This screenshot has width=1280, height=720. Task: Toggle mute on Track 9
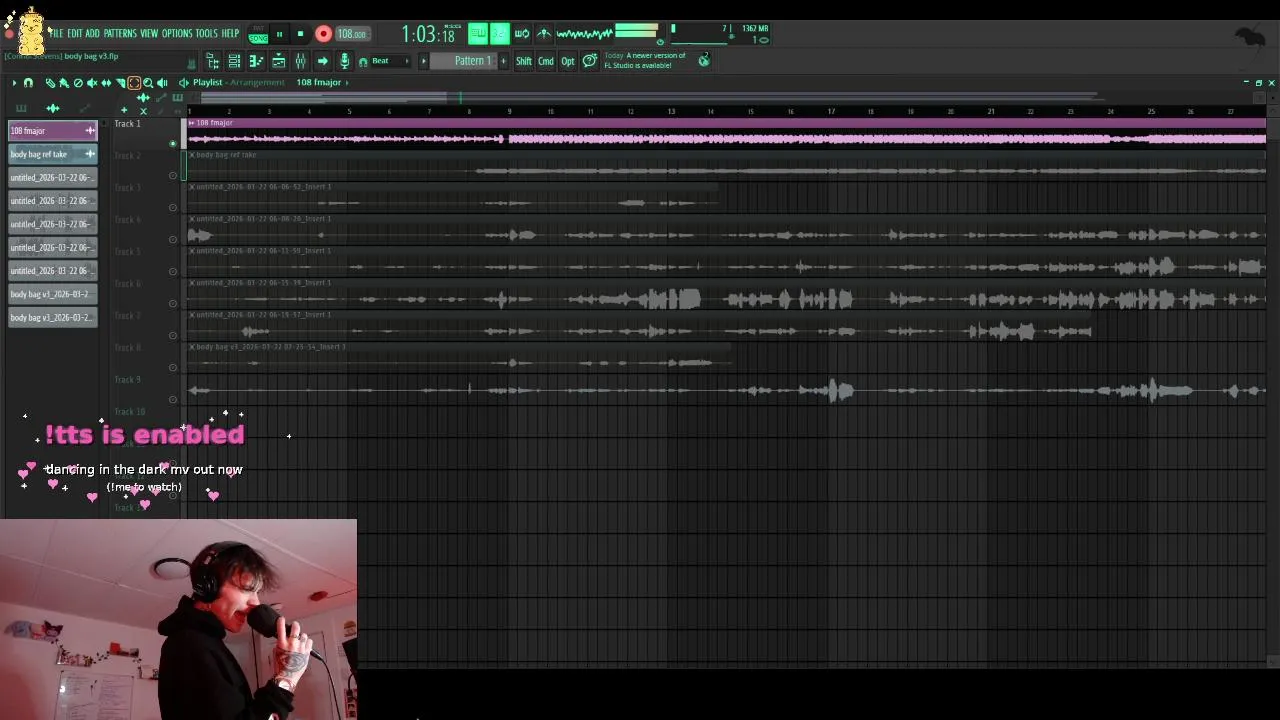(x=173, y=400)
